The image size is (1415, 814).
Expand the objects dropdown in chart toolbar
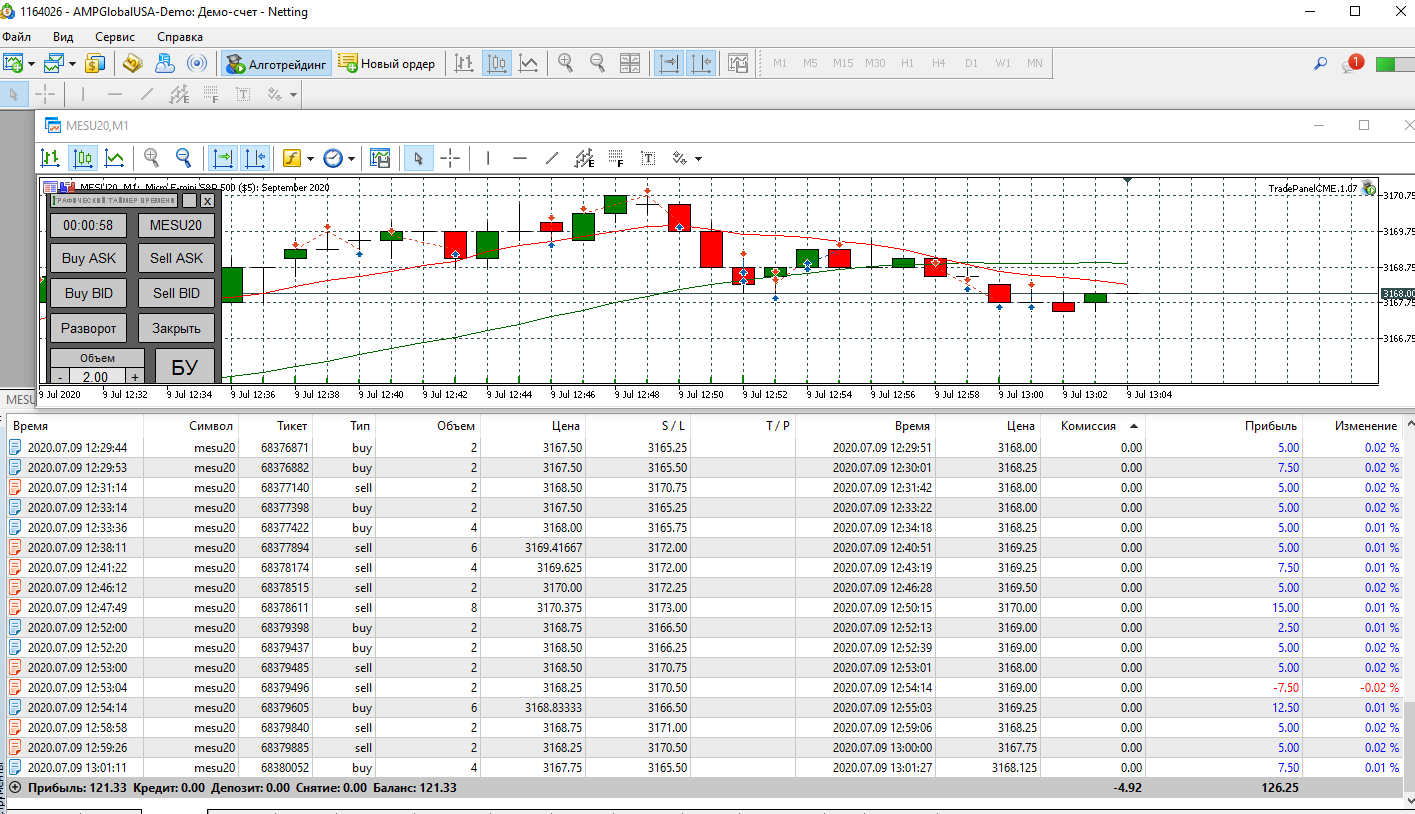click(x=698, y=159)
